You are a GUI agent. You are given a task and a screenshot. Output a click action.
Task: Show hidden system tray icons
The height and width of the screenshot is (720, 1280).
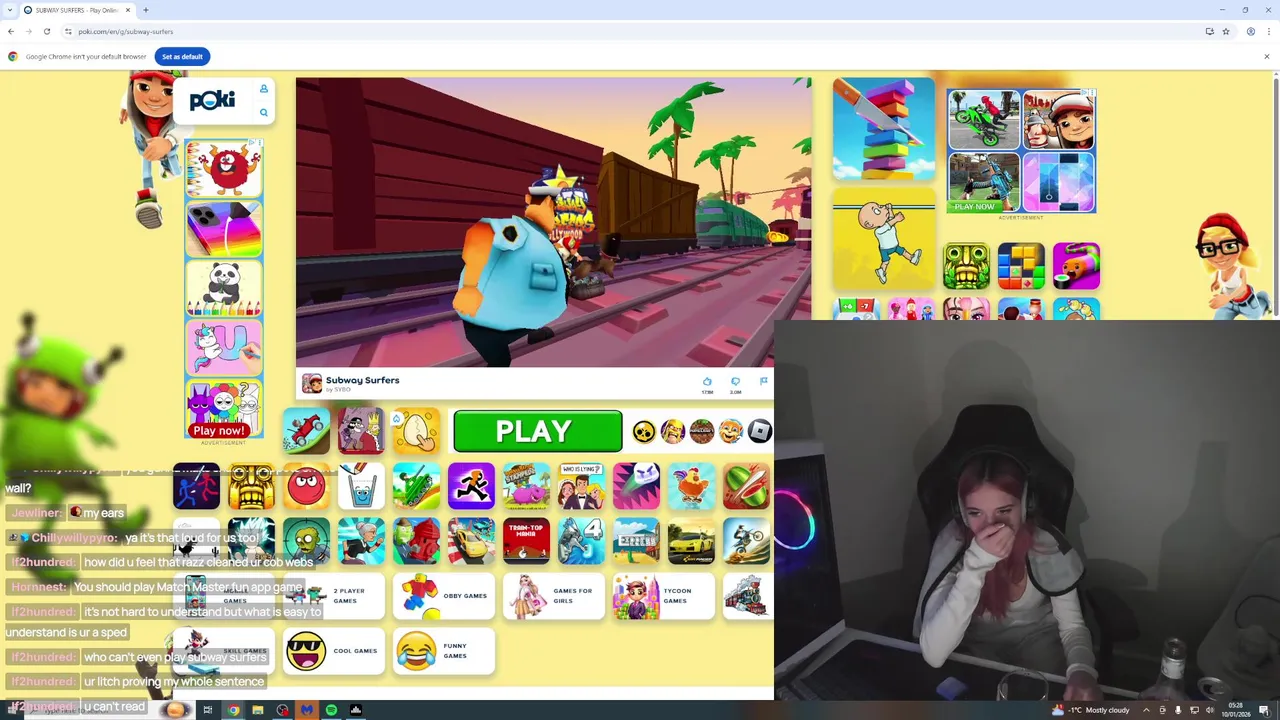pos(1146,710)
